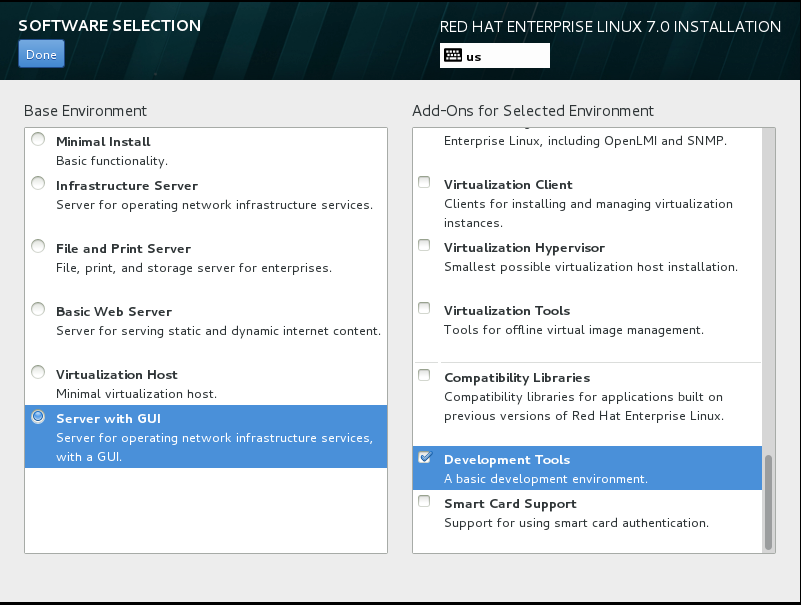Screen dimensions: 801x605
Task: Uncheck the Development Tools checkbox
Action: 425,457
